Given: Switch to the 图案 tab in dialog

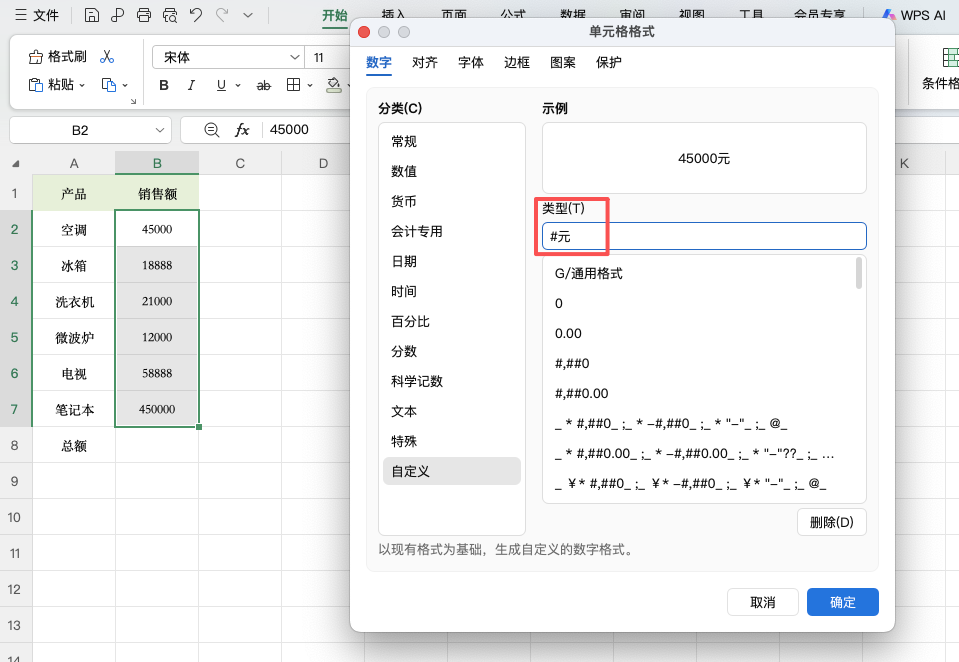Looking at the screenshot, I should (563, 62).
